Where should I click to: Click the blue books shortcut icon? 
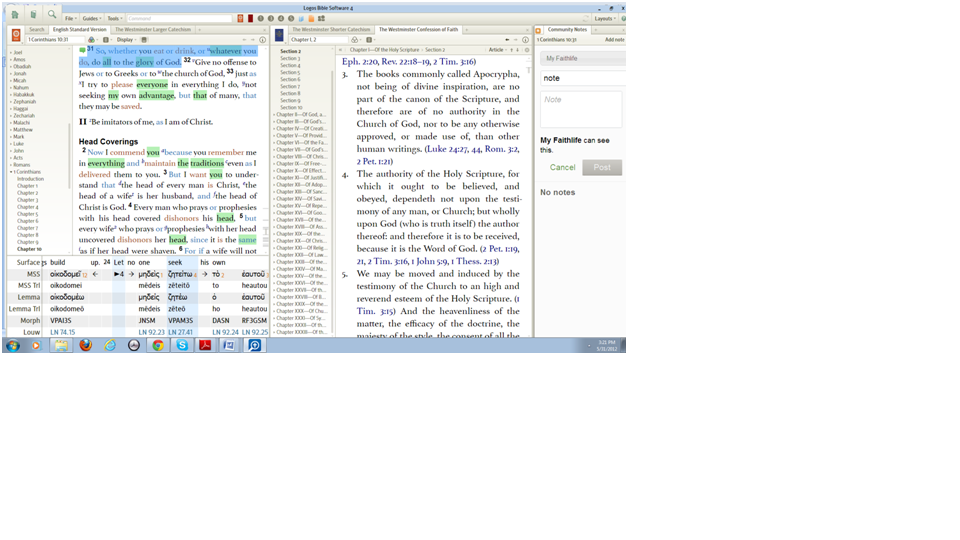point(301,18)
